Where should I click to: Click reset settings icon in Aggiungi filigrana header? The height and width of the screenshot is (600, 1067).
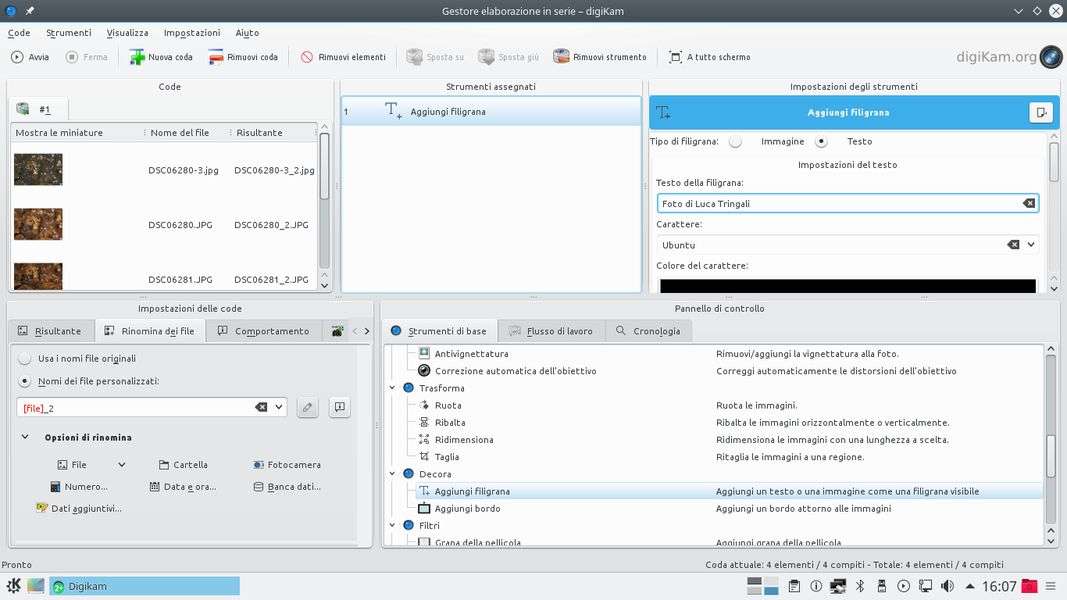1040,112
